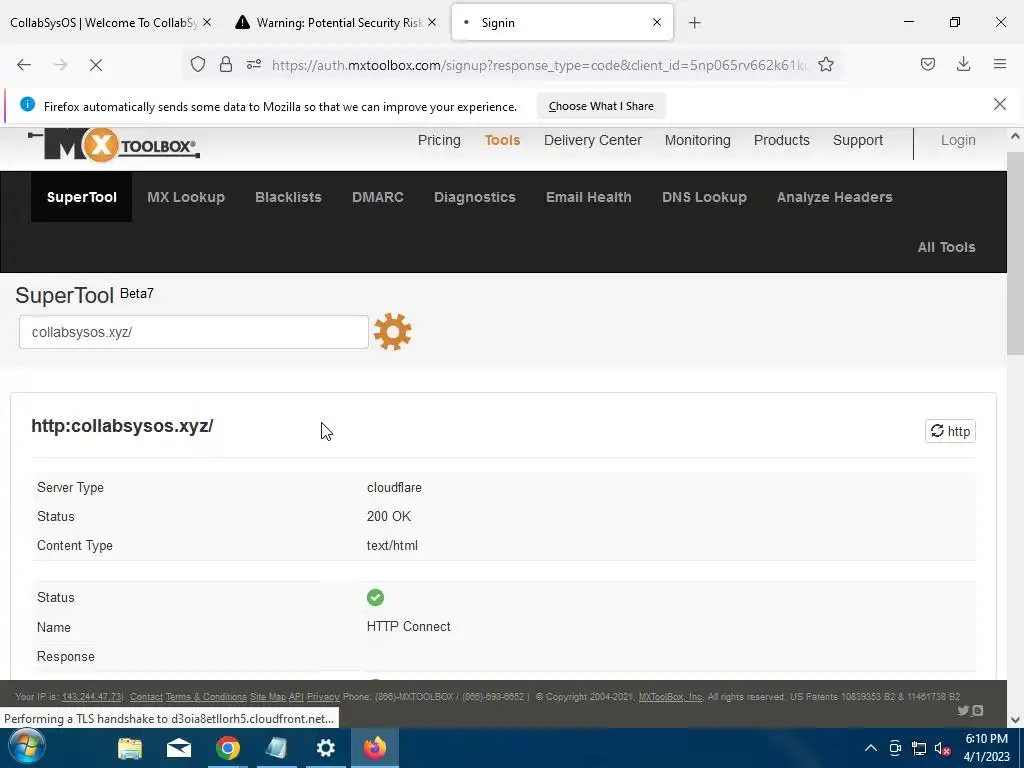Viewport: 1024px width, 768px height.
Task: Click the 'cloudflare' server type value
Action: click(x=394, y=488)
